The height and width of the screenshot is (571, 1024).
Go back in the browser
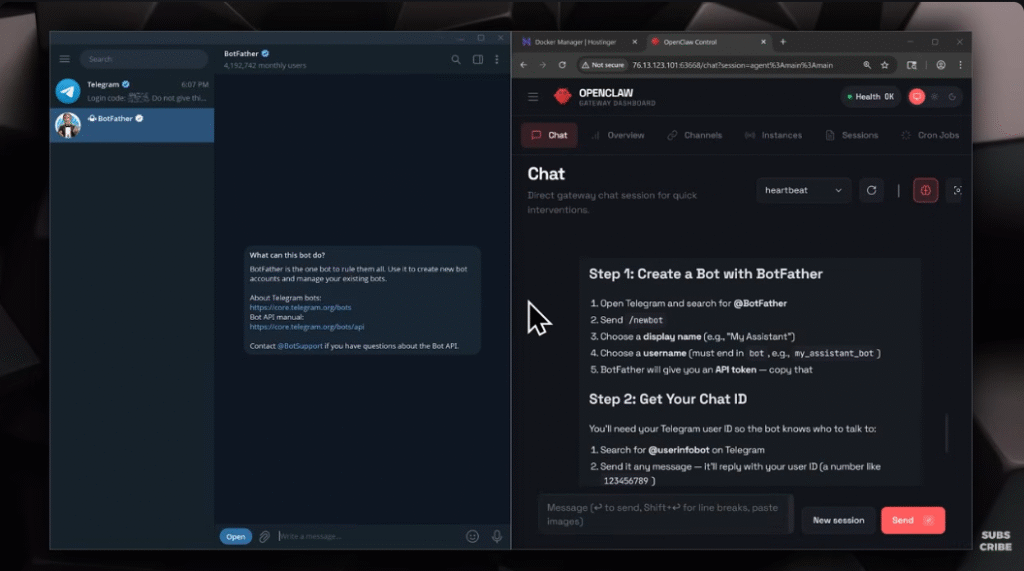(524, 65)
